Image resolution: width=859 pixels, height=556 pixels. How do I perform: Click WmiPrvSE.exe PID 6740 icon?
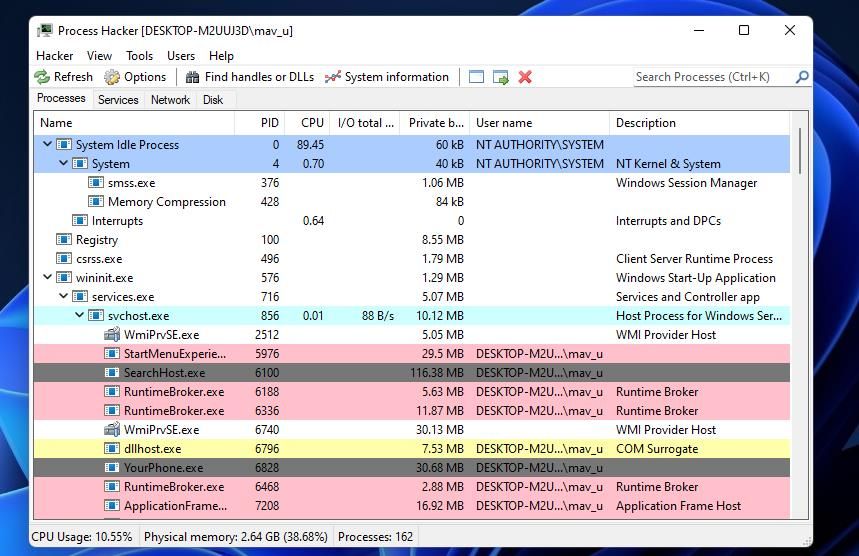(x=112, y=429)
